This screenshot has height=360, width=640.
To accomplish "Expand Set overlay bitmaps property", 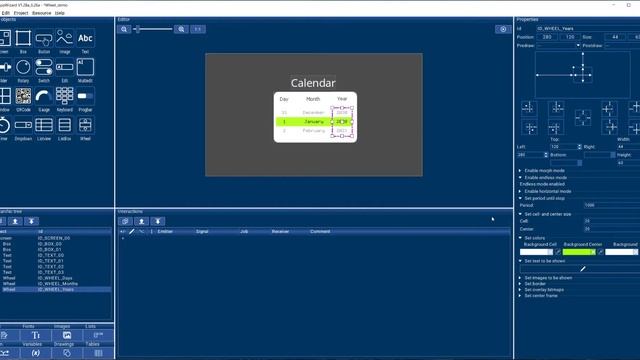I will click(520, 290).
